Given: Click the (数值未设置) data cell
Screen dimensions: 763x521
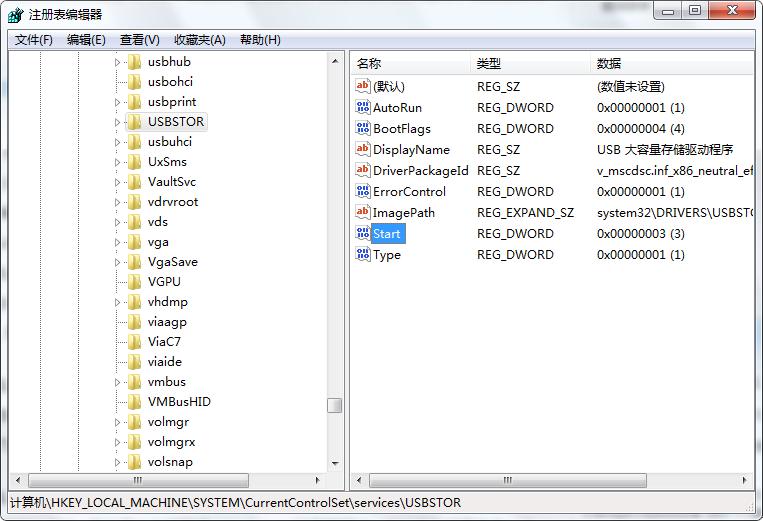Looking at the screenshot, I should (631, 87).
